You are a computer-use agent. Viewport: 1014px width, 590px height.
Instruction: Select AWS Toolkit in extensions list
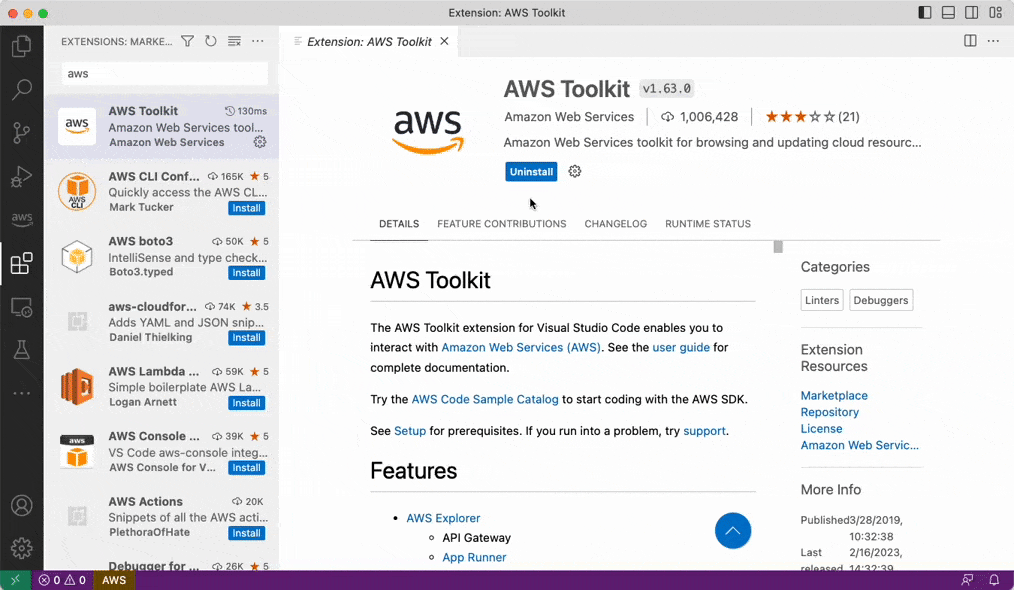point(162,127)
